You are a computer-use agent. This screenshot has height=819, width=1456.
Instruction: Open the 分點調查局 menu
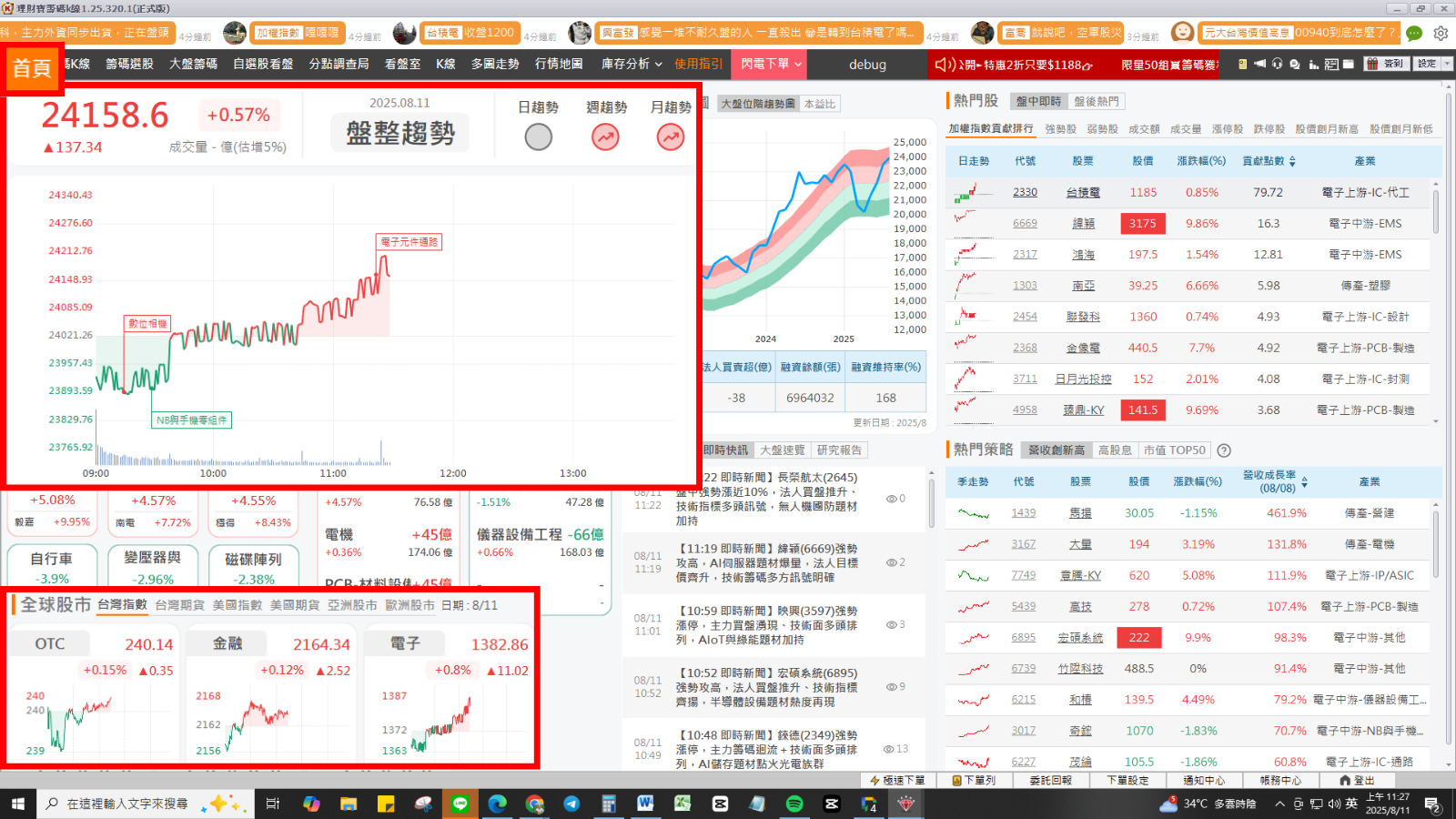[x=339, y=65]
